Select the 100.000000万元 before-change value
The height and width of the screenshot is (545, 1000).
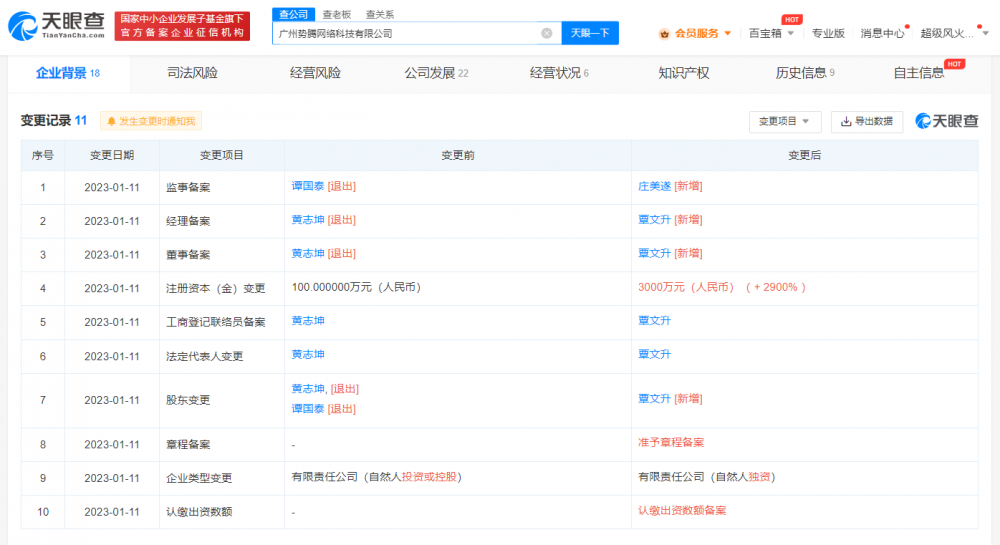point(356,287)
